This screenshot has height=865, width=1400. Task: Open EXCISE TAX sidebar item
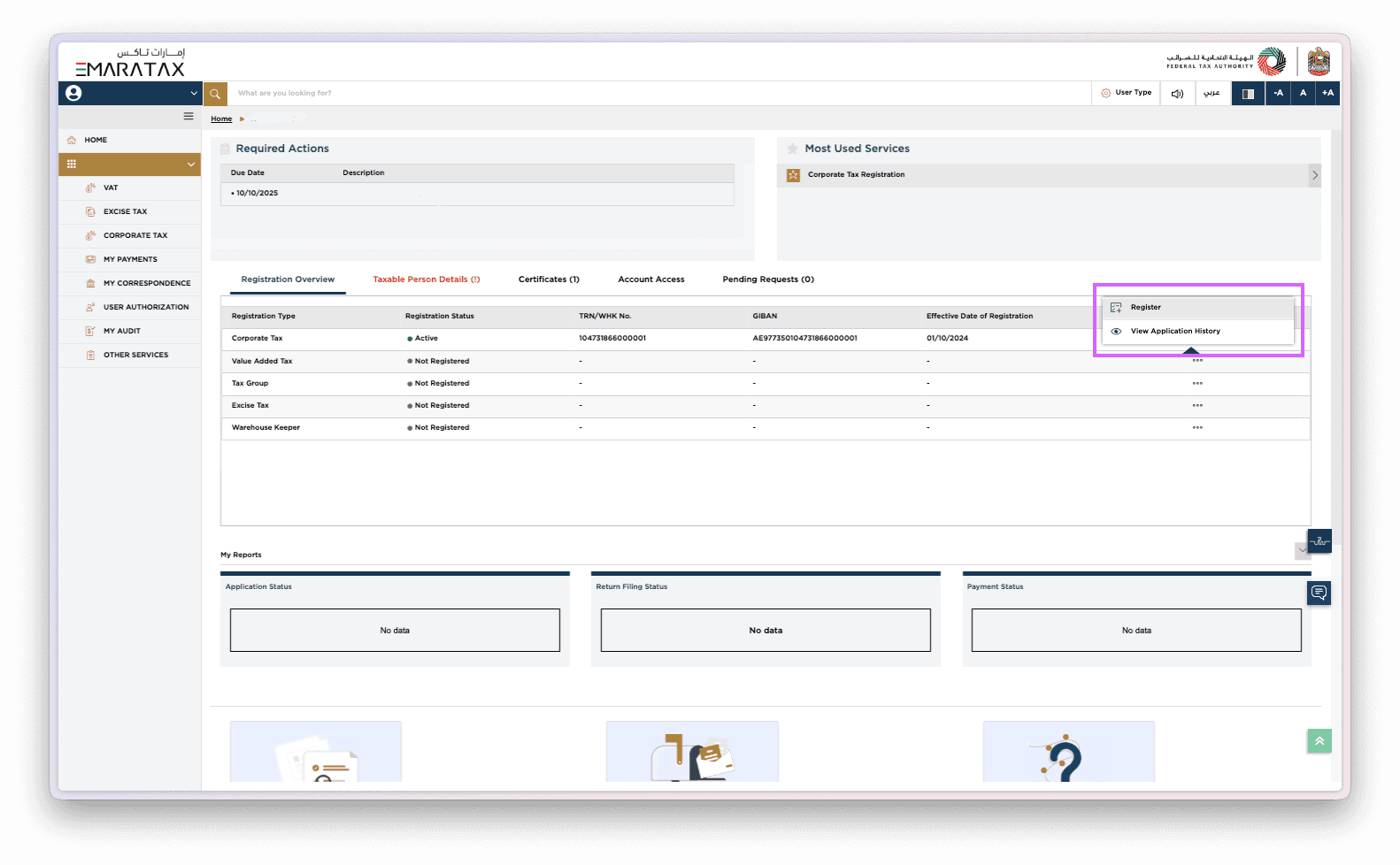130,211
